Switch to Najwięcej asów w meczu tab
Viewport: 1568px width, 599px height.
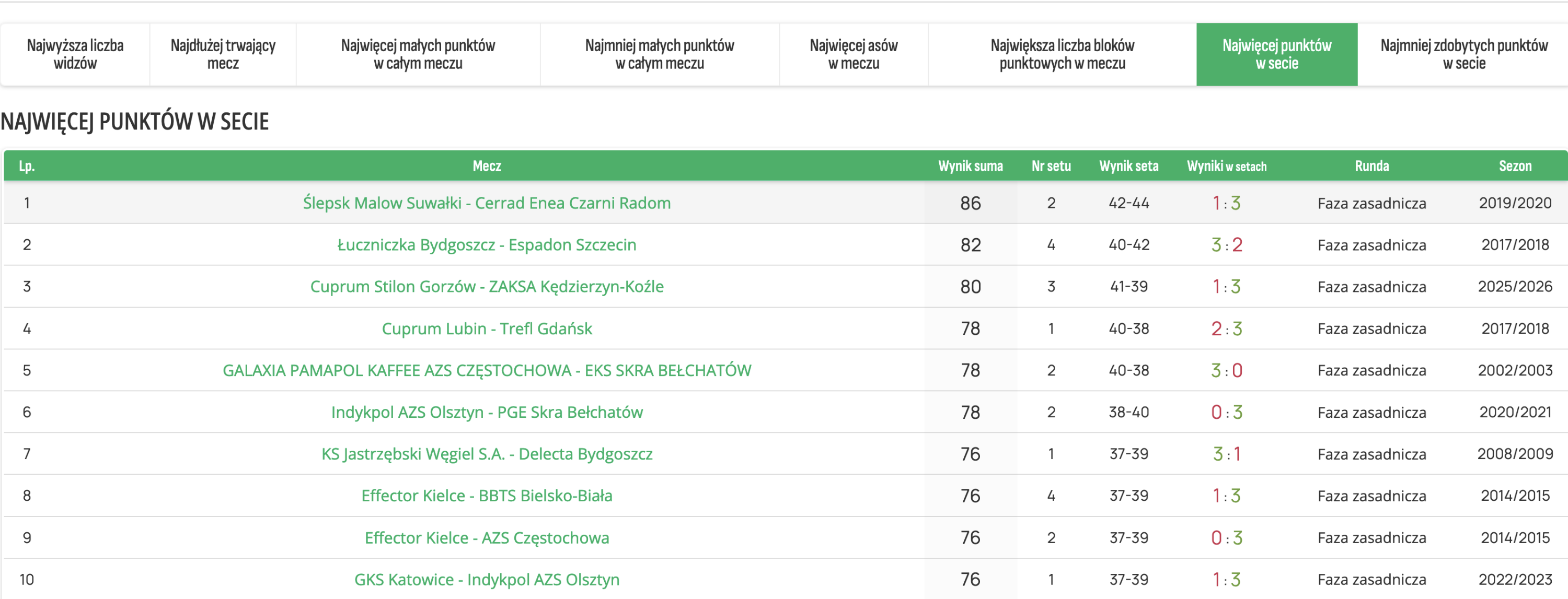(854, 54)
